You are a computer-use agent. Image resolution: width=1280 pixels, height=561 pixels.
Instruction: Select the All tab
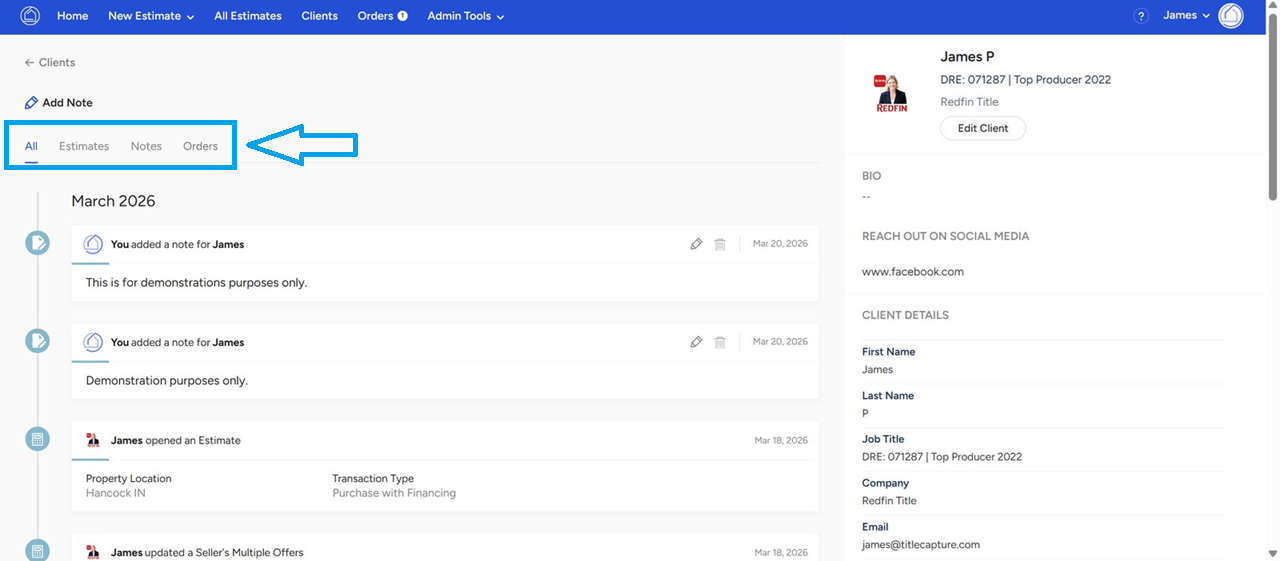31,146
